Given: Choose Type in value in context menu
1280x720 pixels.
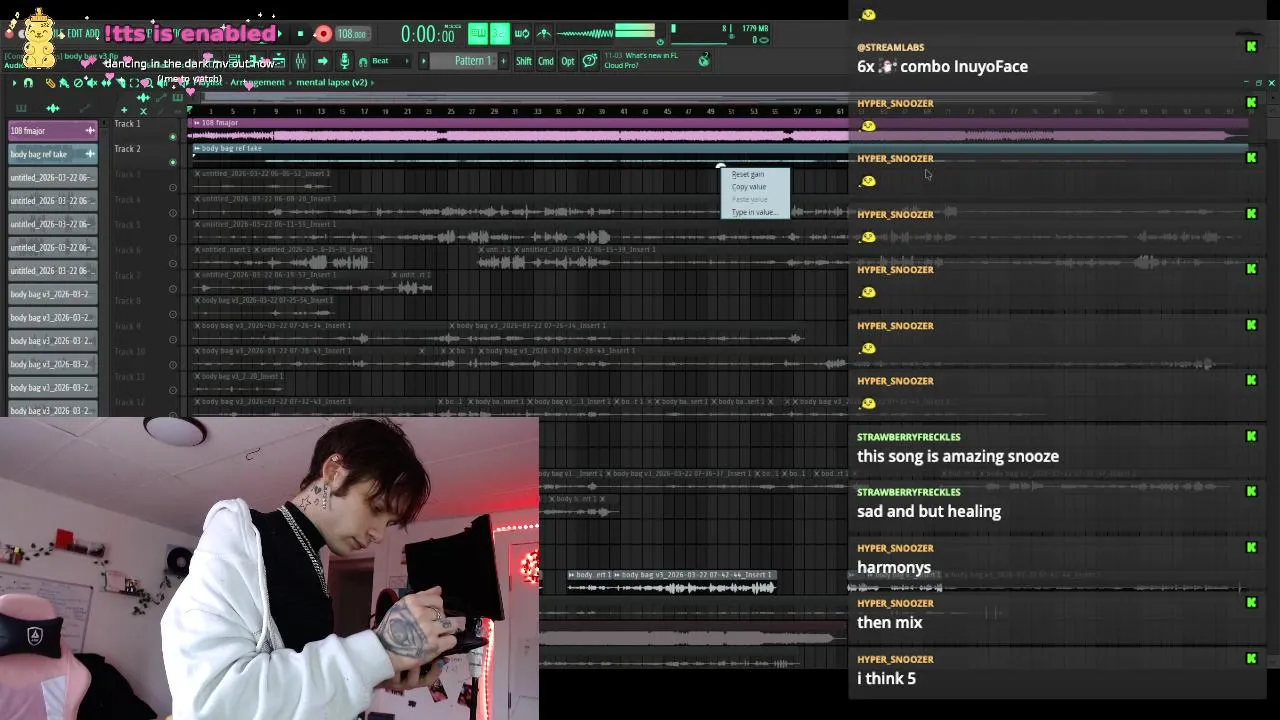Looking at the screenshot, I should click(753, 212).
